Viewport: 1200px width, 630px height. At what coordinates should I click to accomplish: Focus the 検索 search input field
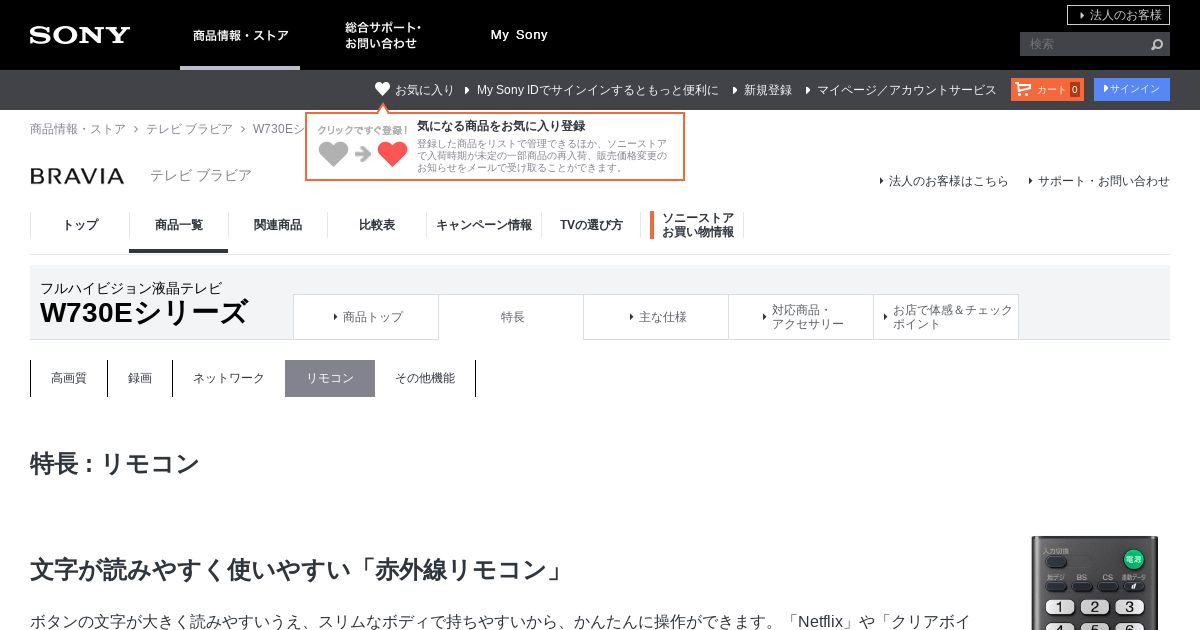coord(1083,44)
